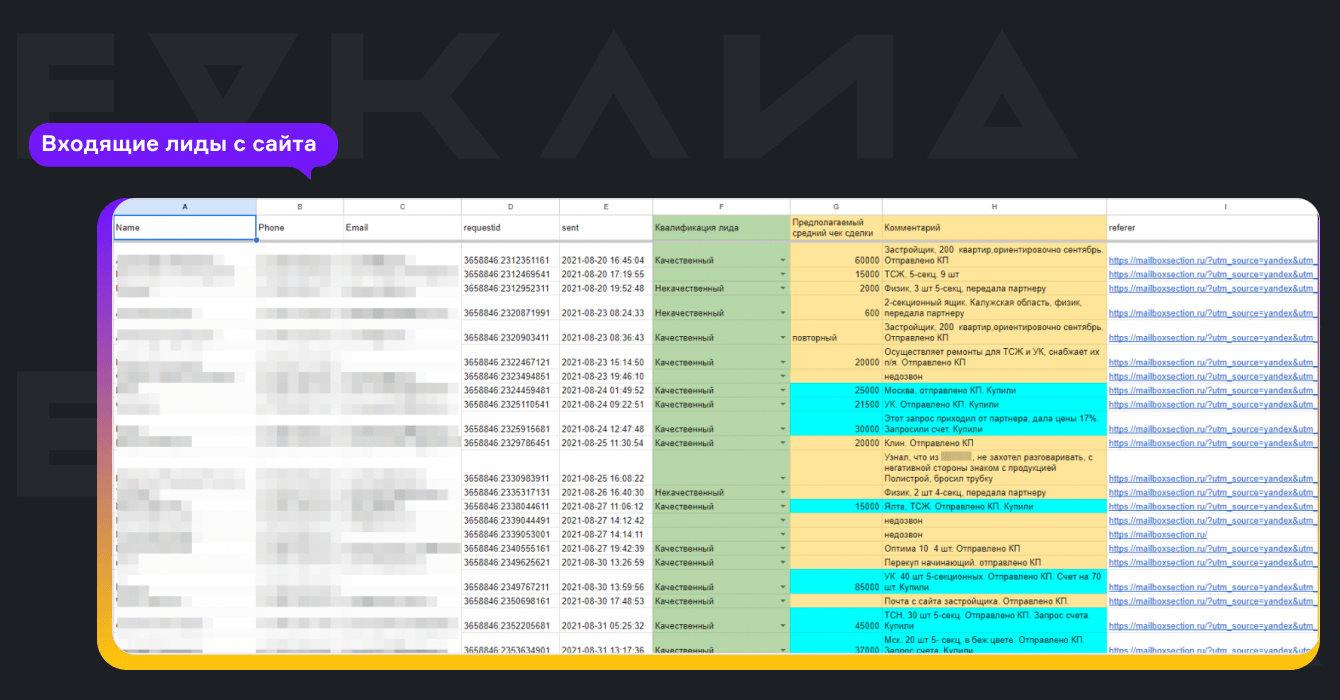Viewport: 1340px width, 700px height.
Task: Select requestid cell 3658846:2350698161
Action: coord(510,601)
